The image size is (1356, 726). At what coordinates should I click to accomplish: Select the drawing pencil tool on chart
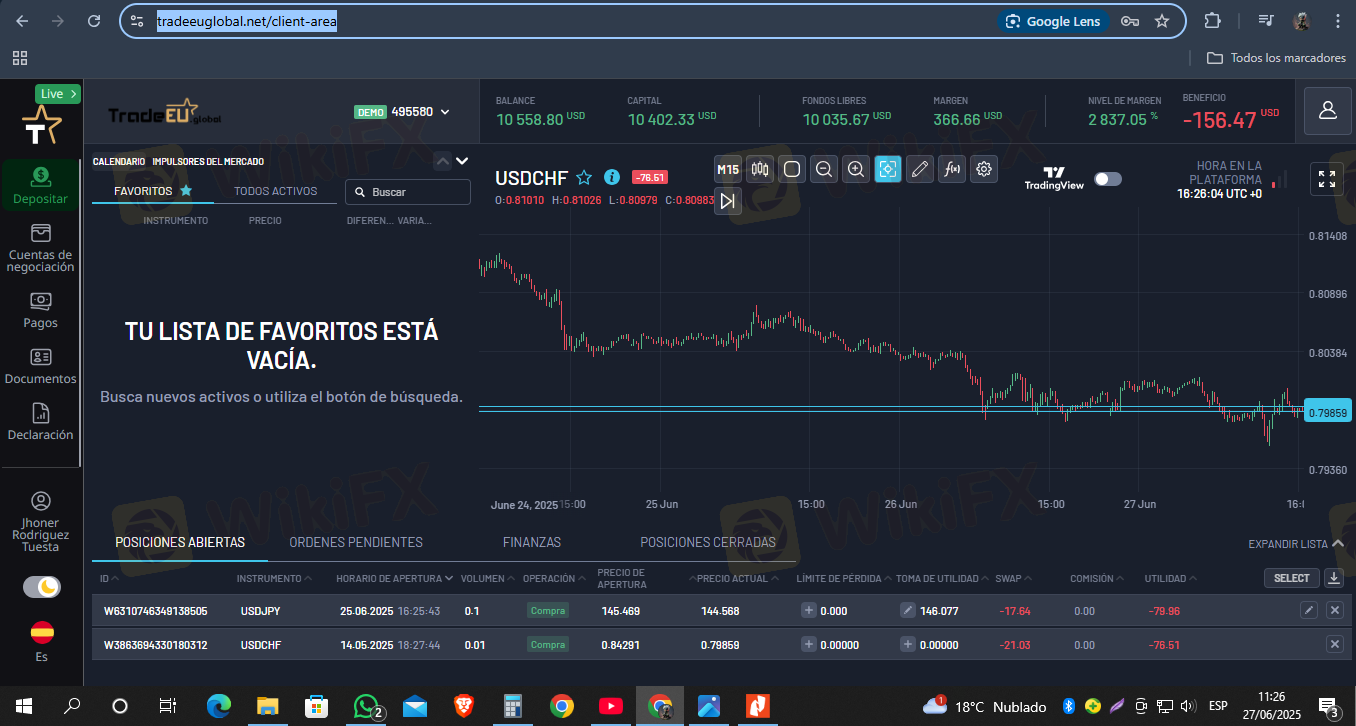click(x=920, y=169)
